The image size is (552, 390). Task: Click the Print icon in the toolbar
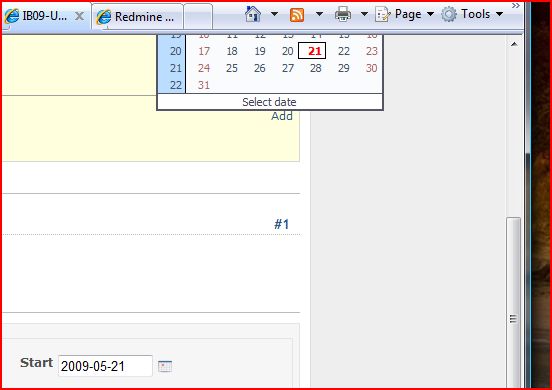(343, 14)
